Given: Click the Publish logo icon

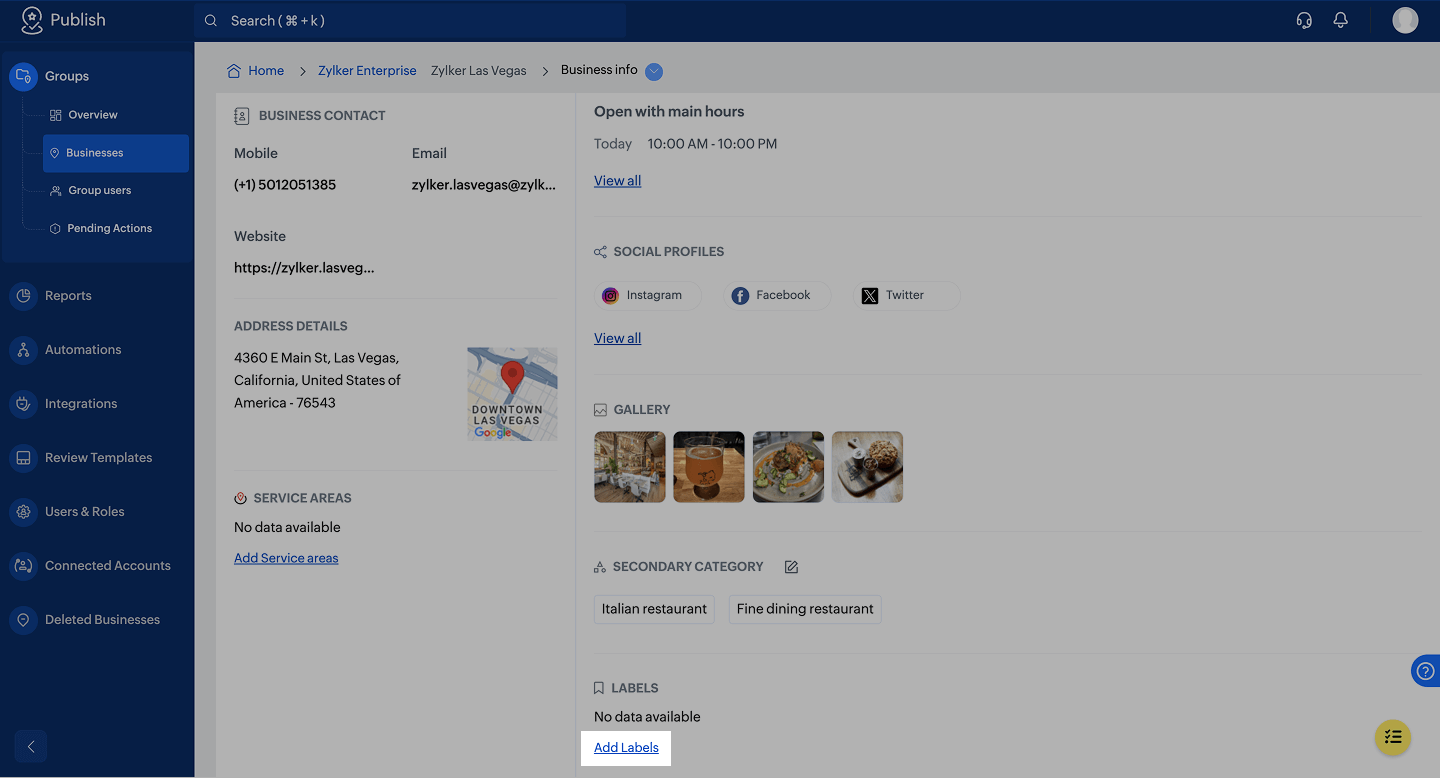Looking at the screenshot, I should 32,20.
